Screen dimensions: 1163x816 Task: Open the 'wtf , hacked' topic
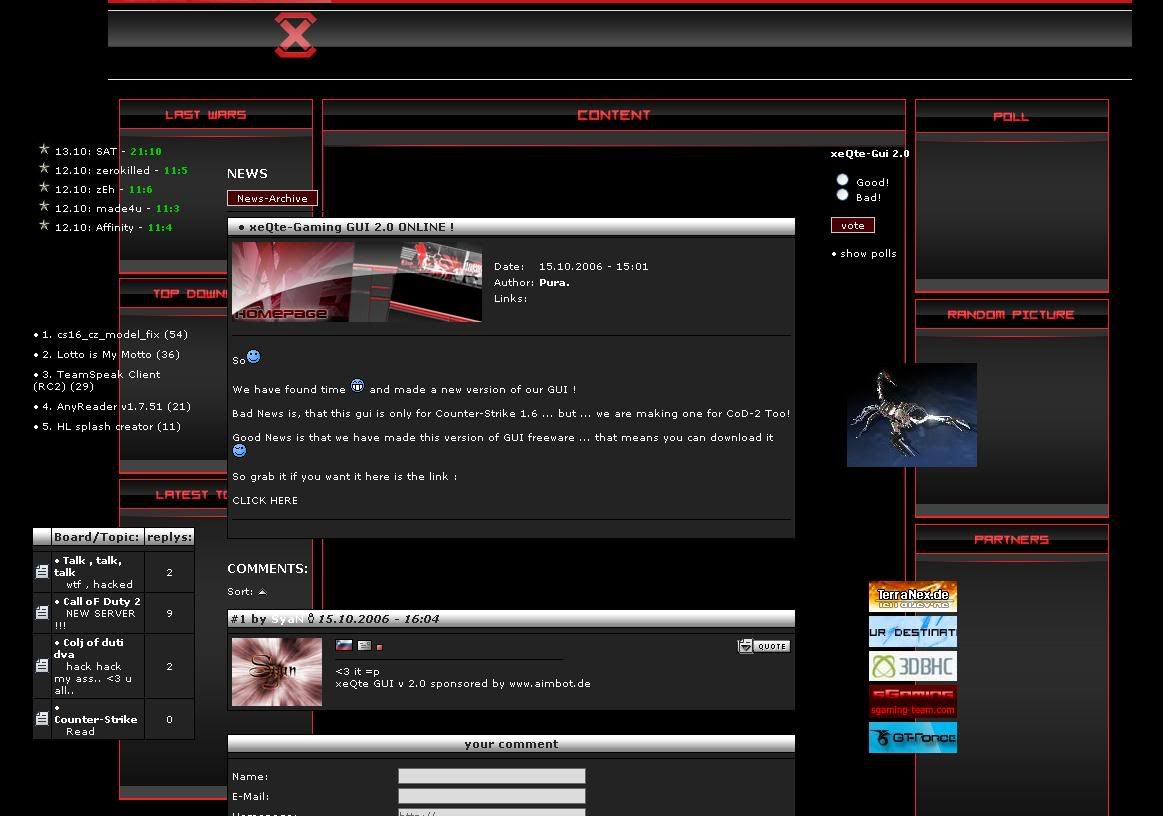[x=99, y=585]
